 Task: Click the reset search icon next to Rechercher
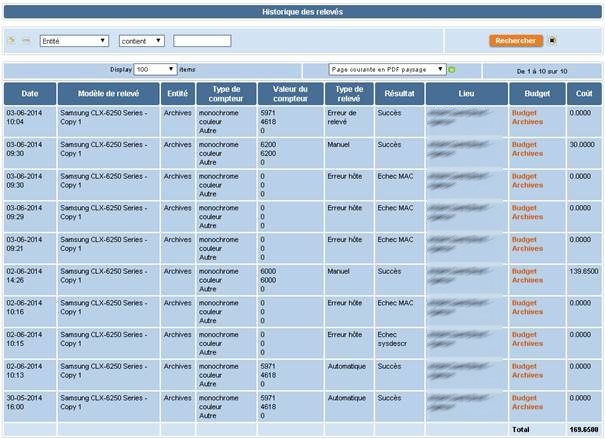553,41
